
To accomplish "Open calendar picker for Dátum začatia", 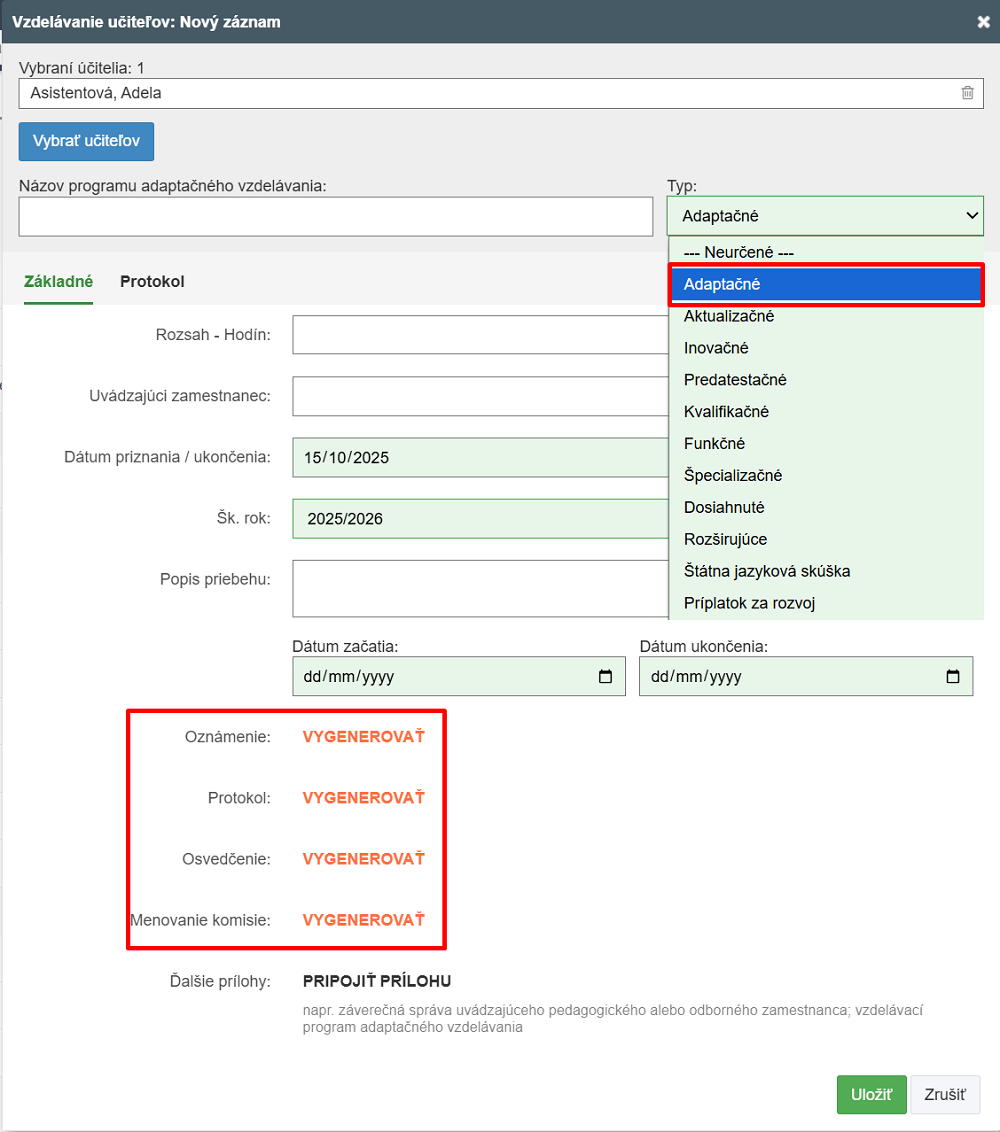I will click(x=605, y=676).
